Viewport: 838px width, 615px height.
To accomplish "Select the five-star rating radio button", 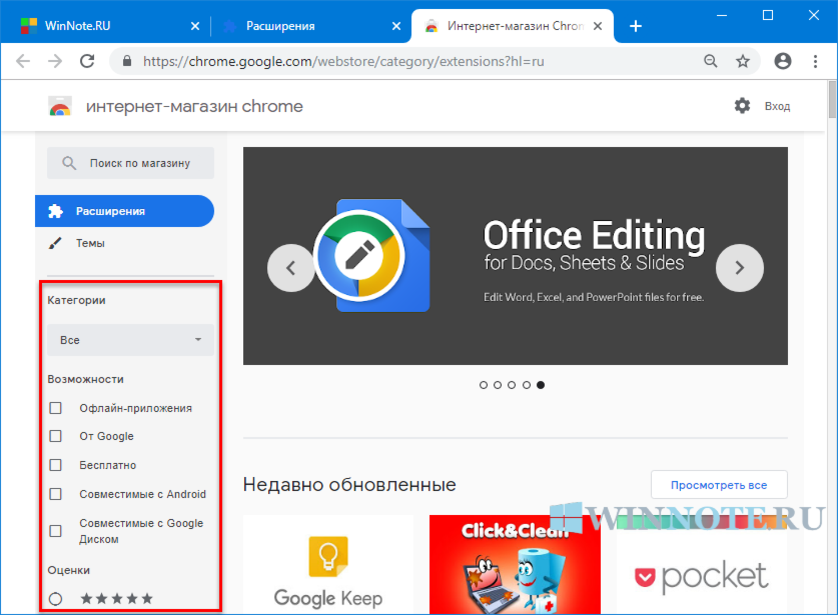I will click(x=56, y=599).
